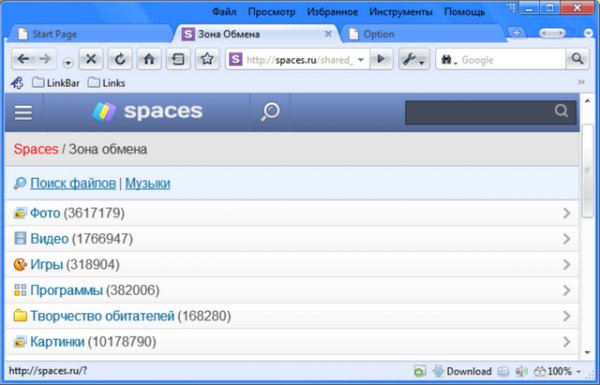Click the chevron on the Картинки row

(x=567, y=342)
